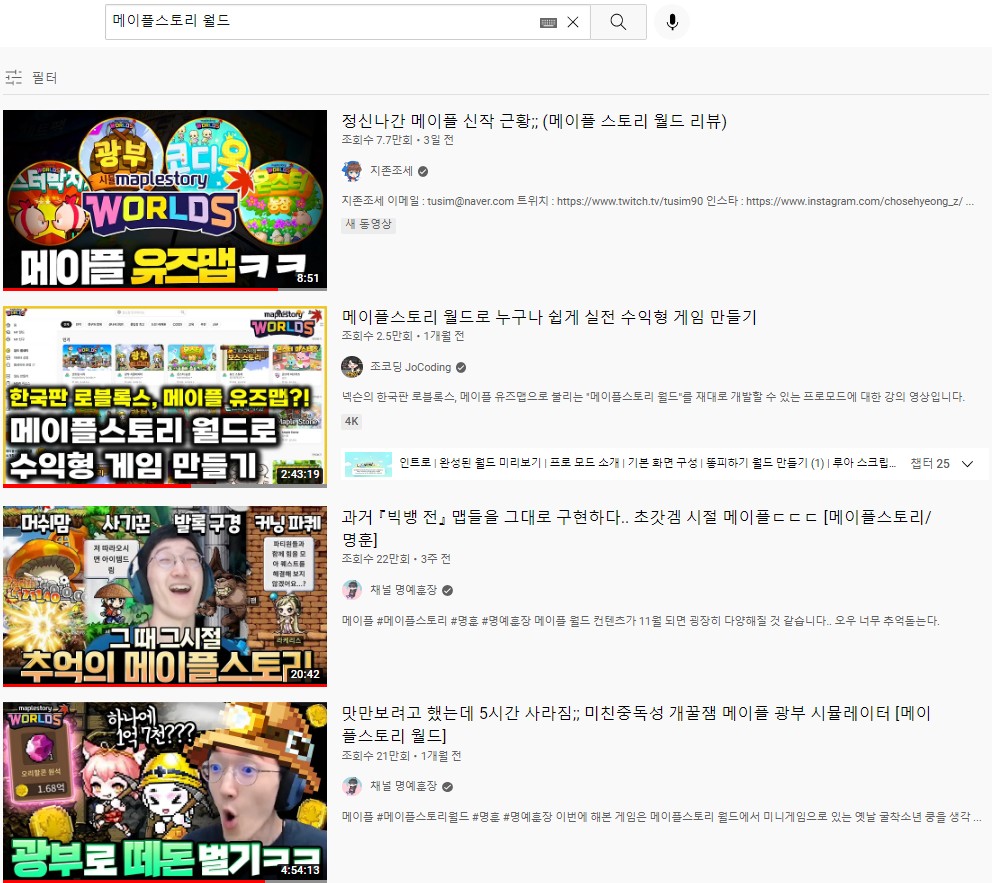The width and height of the screenshot is (992, 883).
Task: Click the 지존조세 channel avatar
Action: (352, 171)
